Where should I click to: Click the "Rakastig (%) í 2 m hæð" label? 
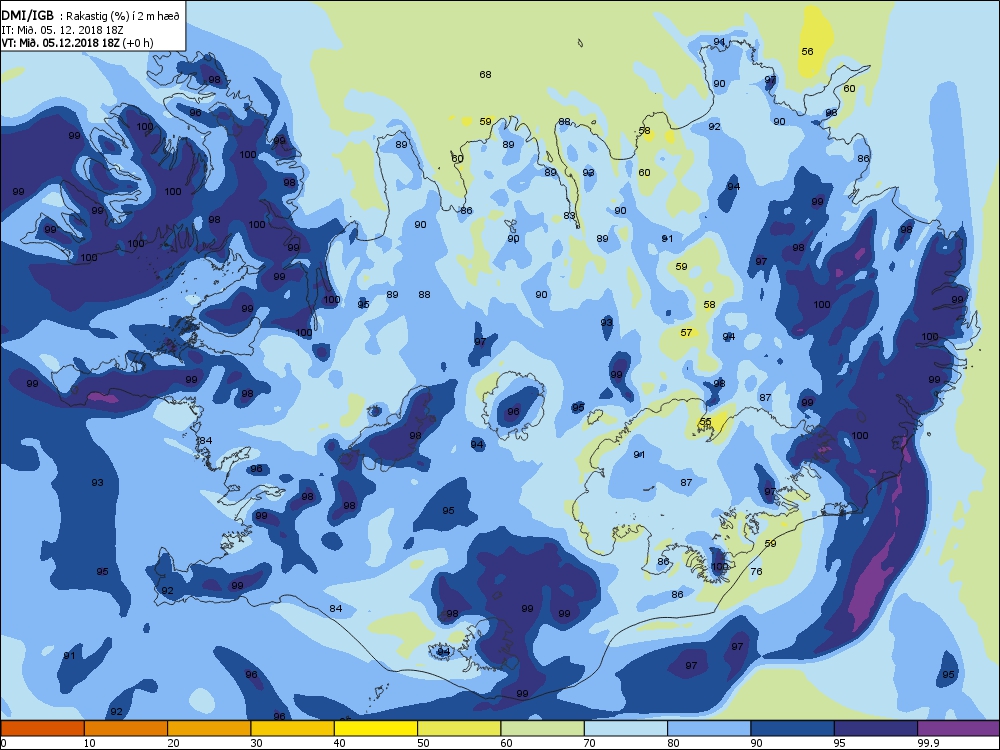point(124,17)
